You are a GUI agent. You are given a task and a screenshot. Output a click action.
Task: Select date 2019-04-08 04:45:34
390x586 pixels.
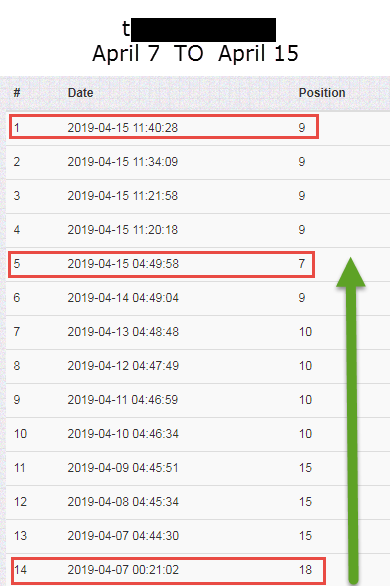123,502
